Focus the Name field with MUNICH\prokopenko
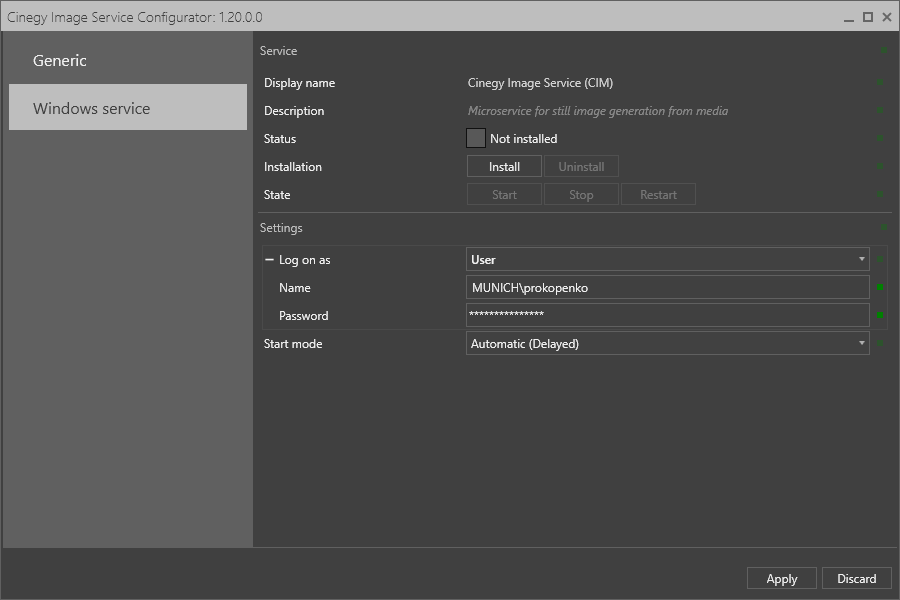 click(668, 287)
